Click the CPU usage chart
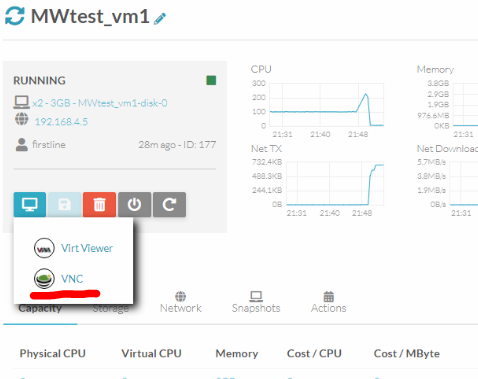The width and height of the screenshot is (478, 379). (327, 105)
